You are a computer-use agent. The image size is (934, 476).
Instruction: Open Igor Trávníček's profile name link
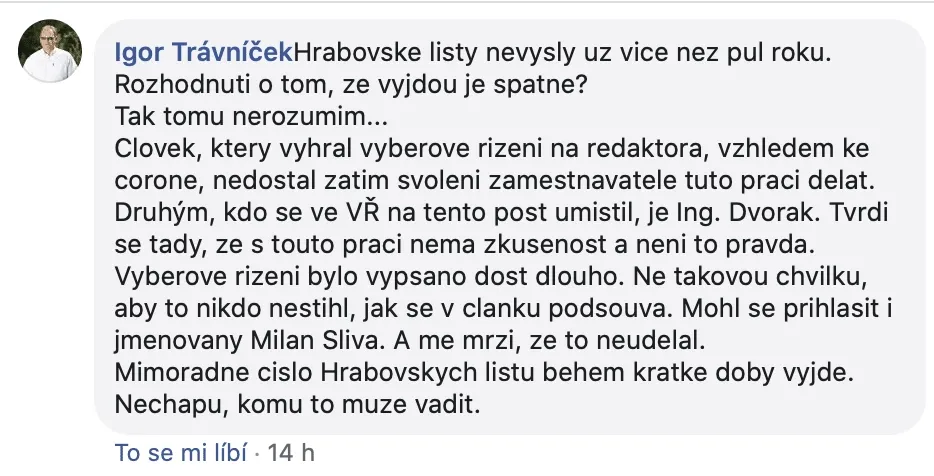205,49
